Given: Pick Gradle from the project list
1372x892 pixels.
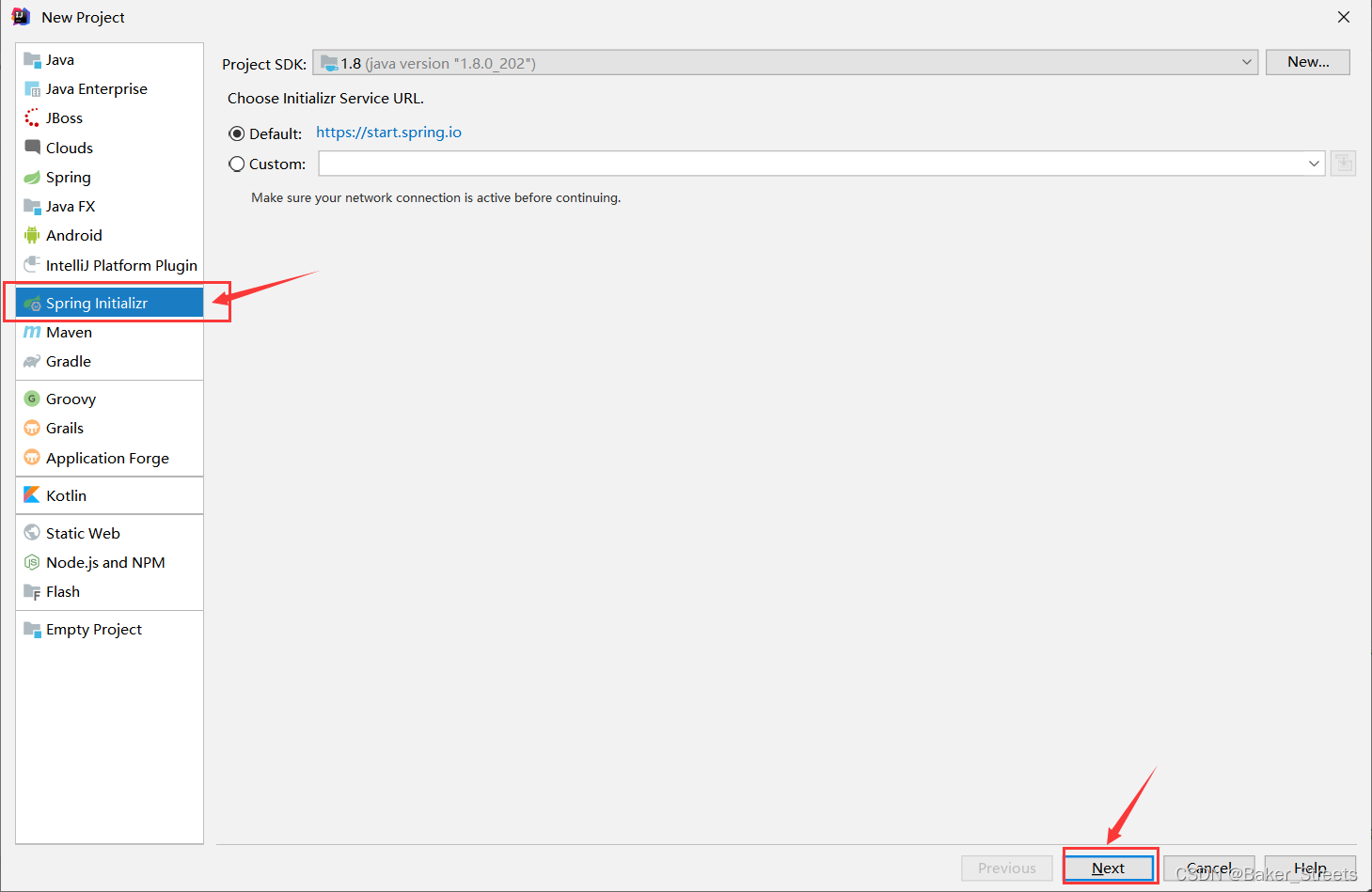Looking at the screenshot, I should (x=109, y=362).
